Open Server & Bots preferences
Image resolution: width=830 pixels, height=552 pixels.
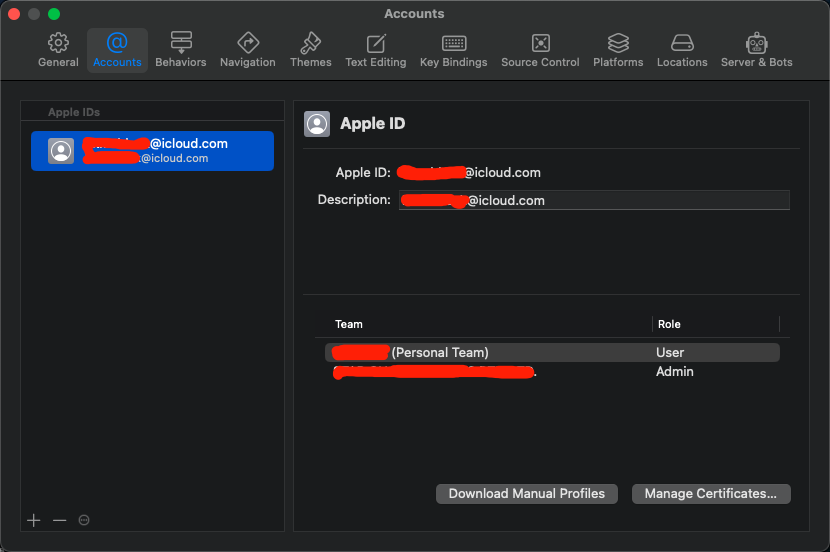click(x=756, y=51)
